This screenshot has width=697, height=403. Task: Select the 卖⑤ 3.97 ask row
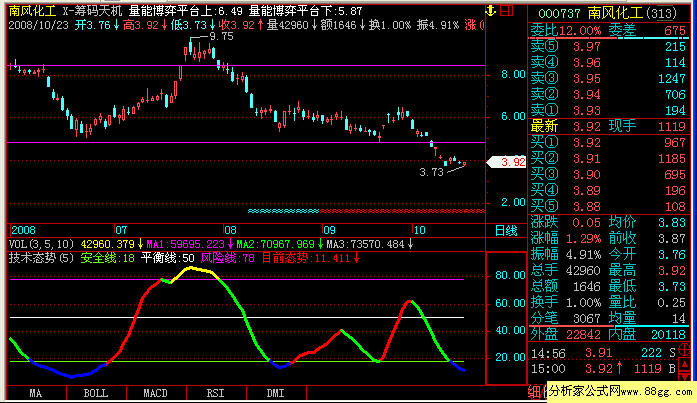608,46
